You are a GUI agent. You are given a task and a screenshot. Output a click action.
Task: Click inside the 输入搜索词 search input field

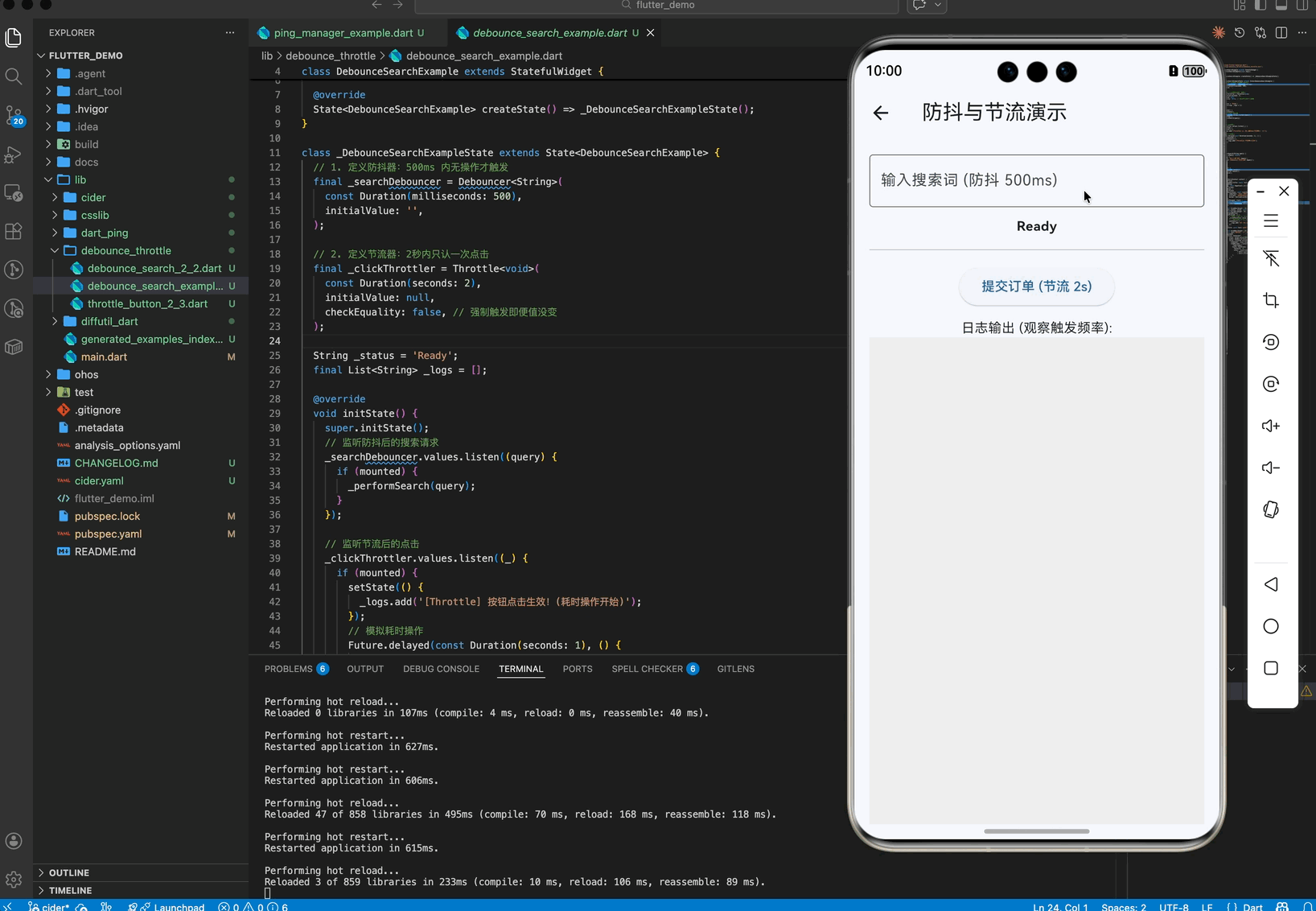pyautogui.click(x=1036, y=180)
